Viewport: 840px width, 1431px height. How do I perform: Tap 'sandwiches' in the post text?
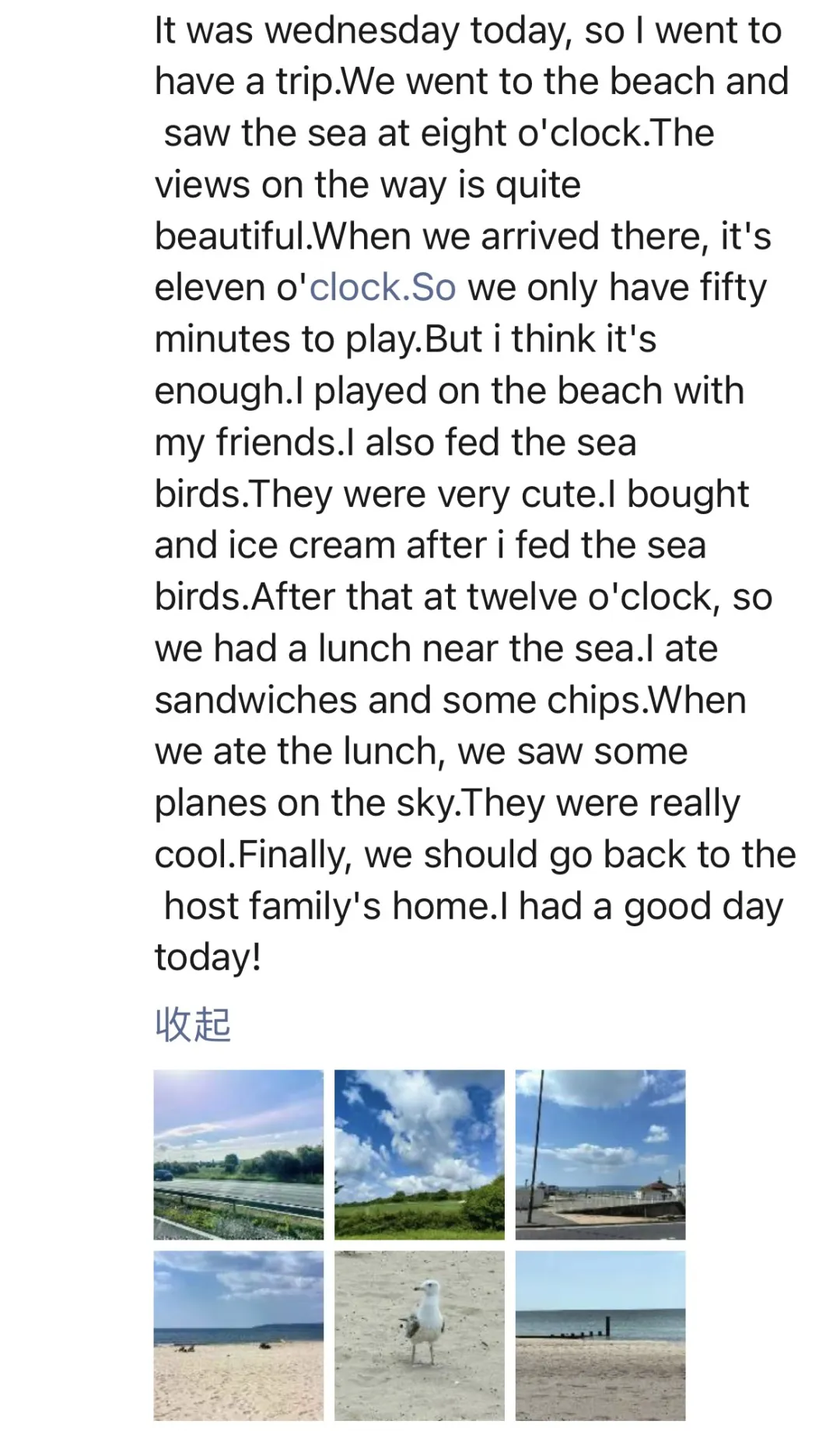click(255, 700)
